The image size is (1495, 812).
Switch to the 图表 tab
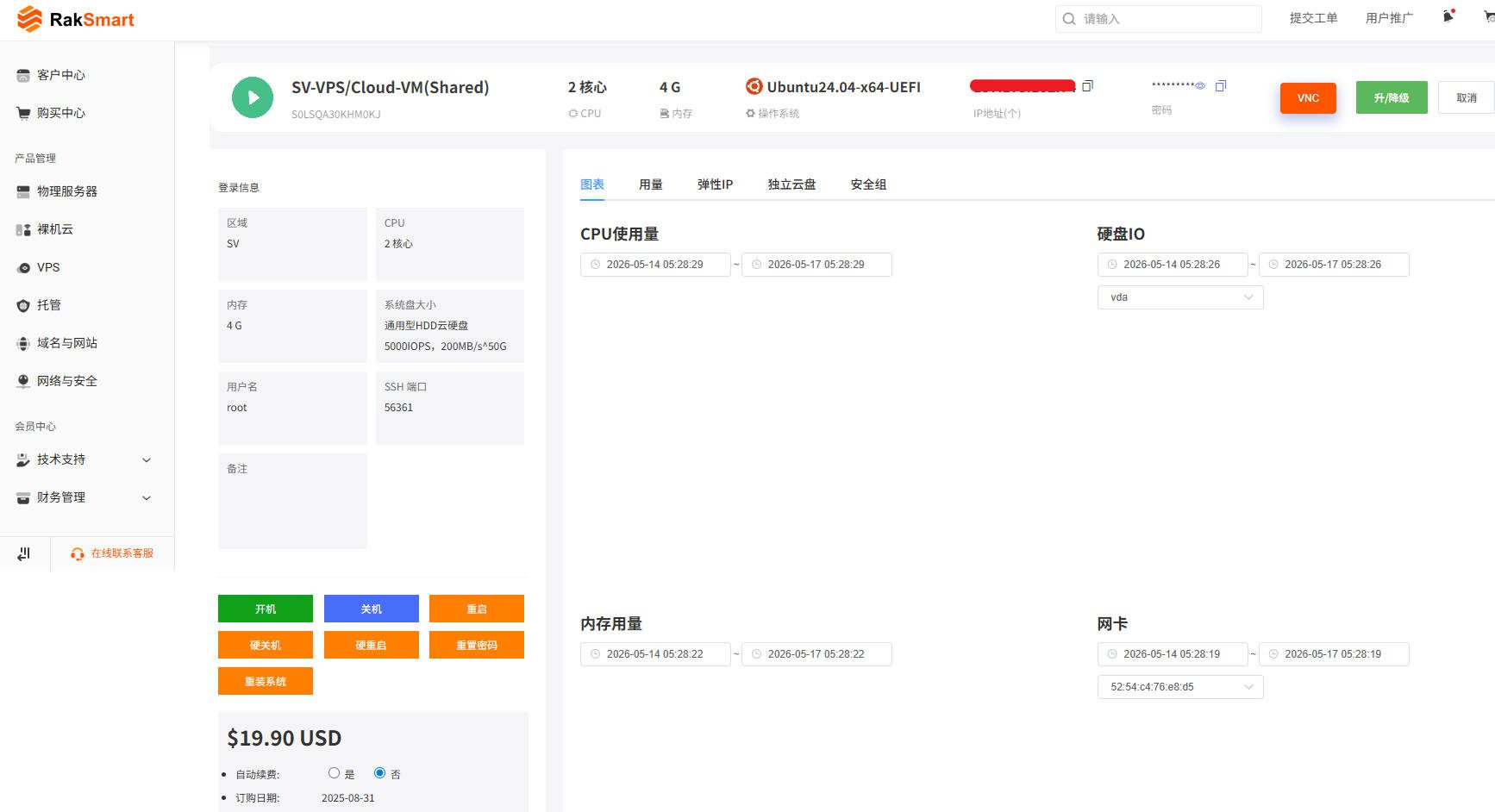click(592, 184)
